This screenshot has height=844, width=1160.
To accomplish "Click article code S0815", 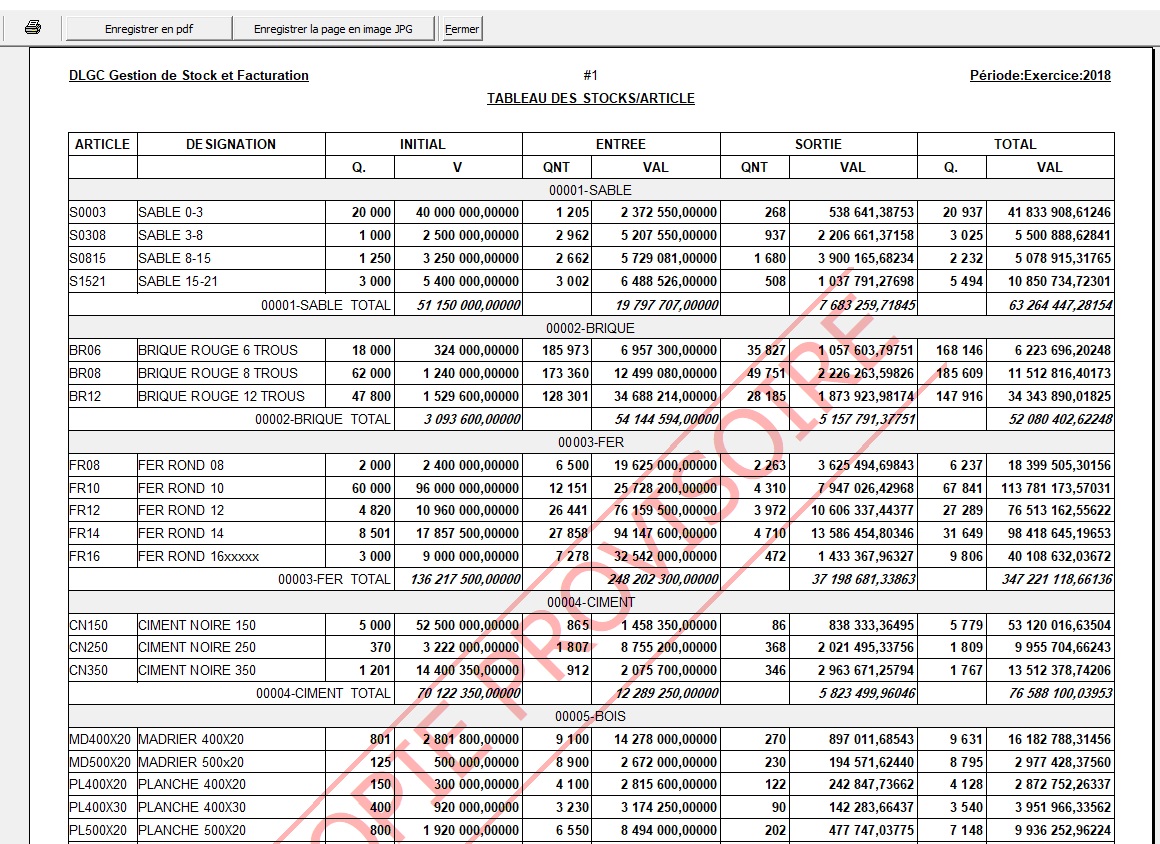I will pos(88,258).
